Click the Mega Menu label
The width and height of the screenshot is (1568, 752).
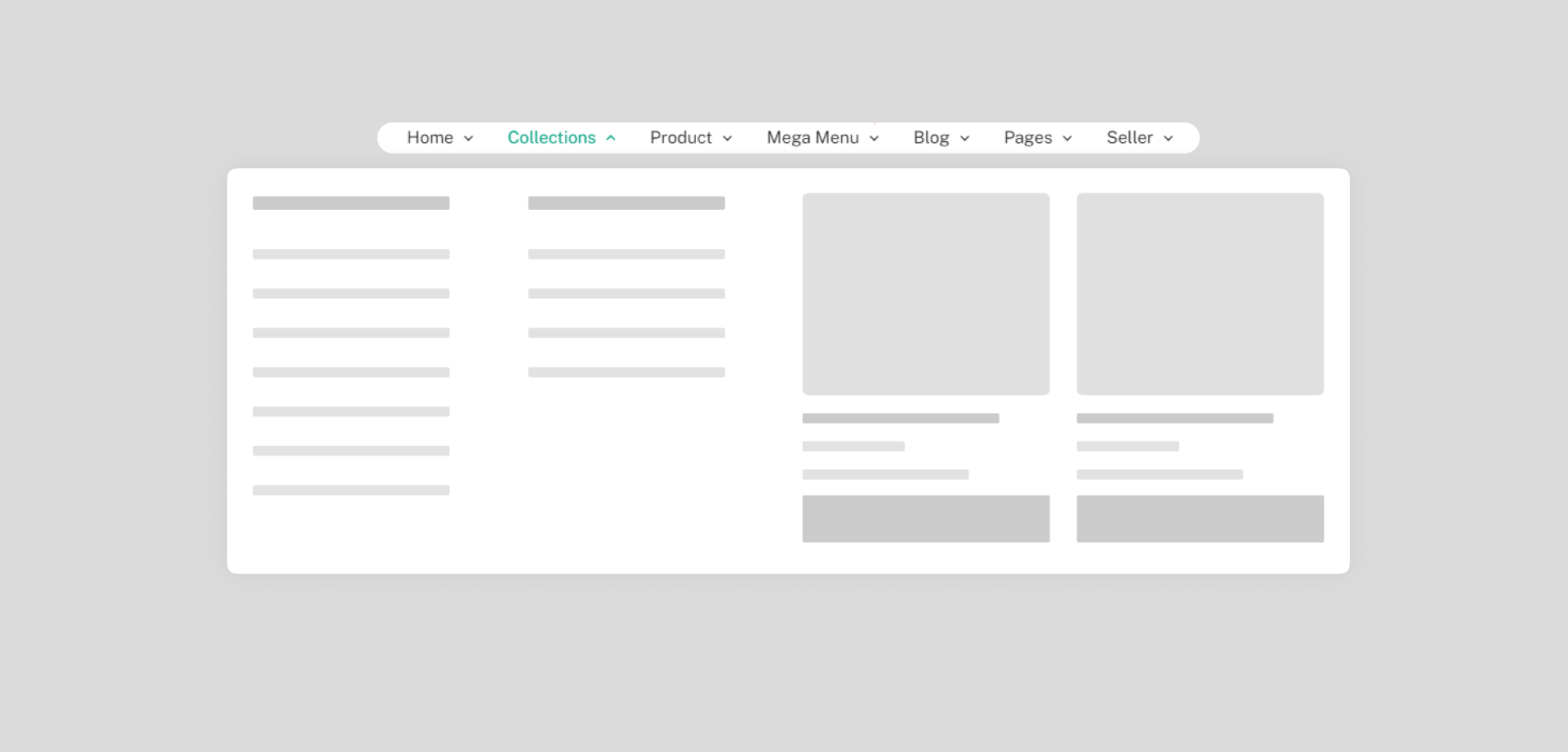click(812, 138)
